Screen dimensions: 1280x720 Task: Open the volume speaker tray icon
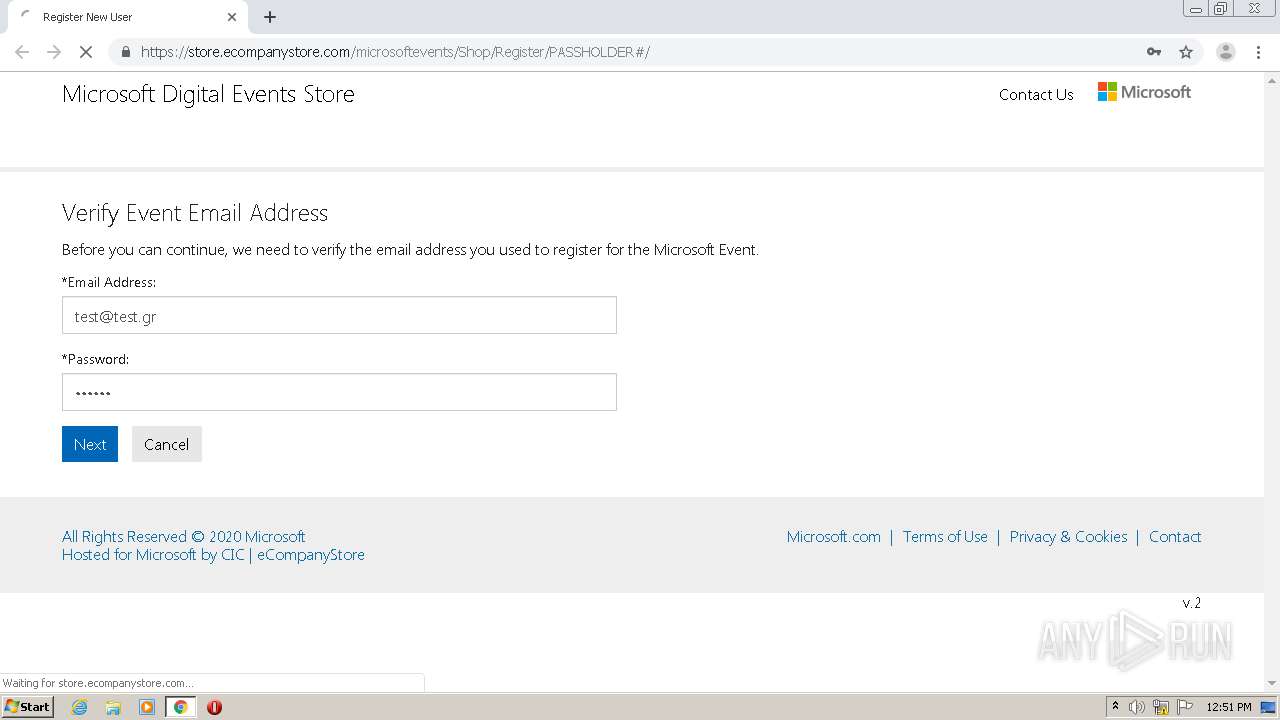tap(1137, 707)
